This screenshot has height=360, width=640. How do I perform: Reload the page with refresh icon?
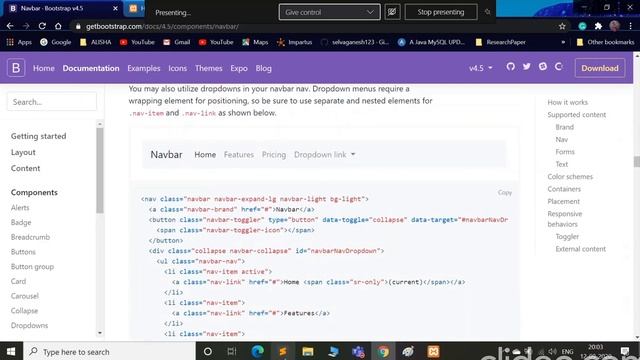coord(42,26)
